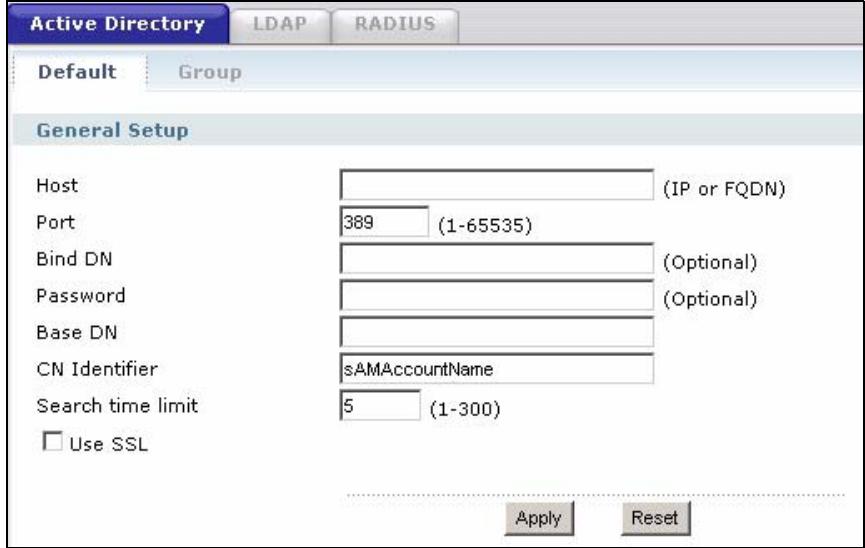Select the Group sub-tab

[x=210, y=72]
